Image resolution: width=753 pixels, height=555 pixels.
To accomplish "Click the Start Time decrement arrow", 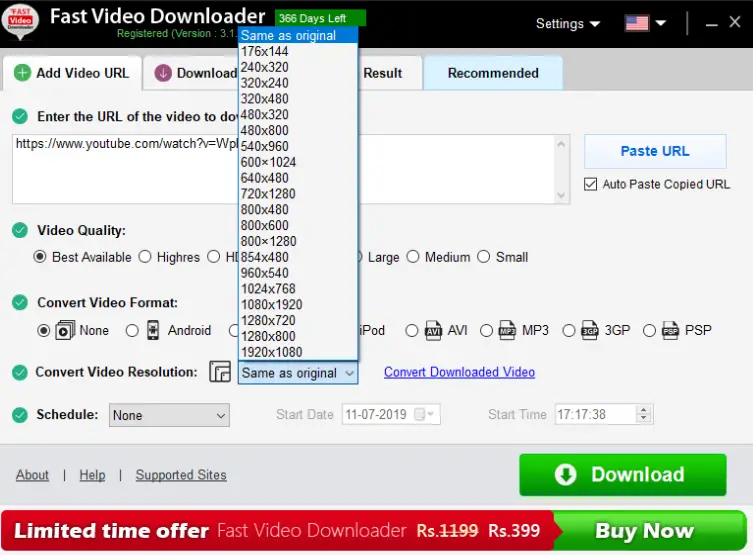I will click(x=644, y=419).
